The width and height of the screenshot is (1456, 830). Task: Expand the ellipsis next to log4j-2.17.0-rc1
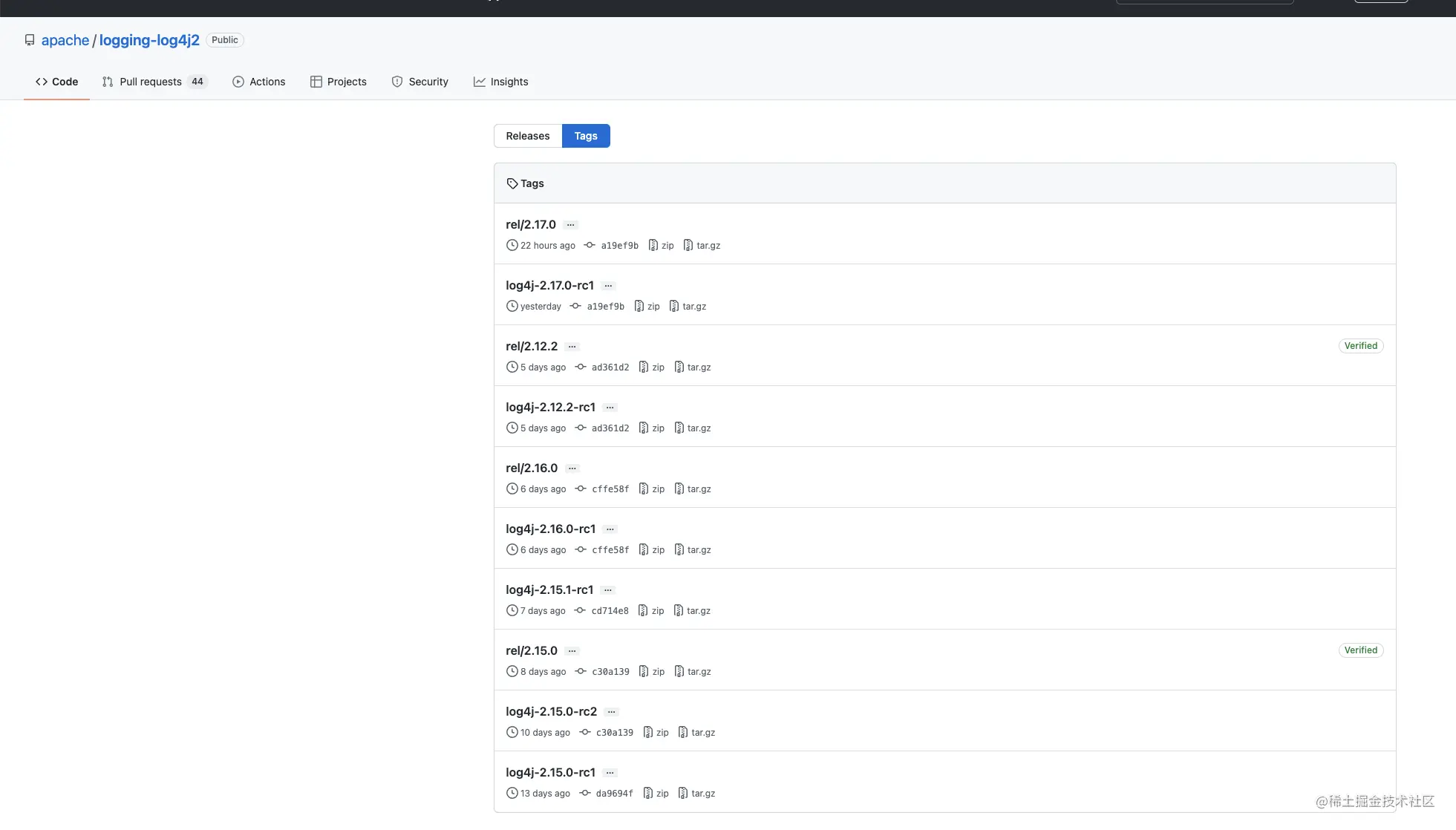pyautogui.click(x=609, y=286)
